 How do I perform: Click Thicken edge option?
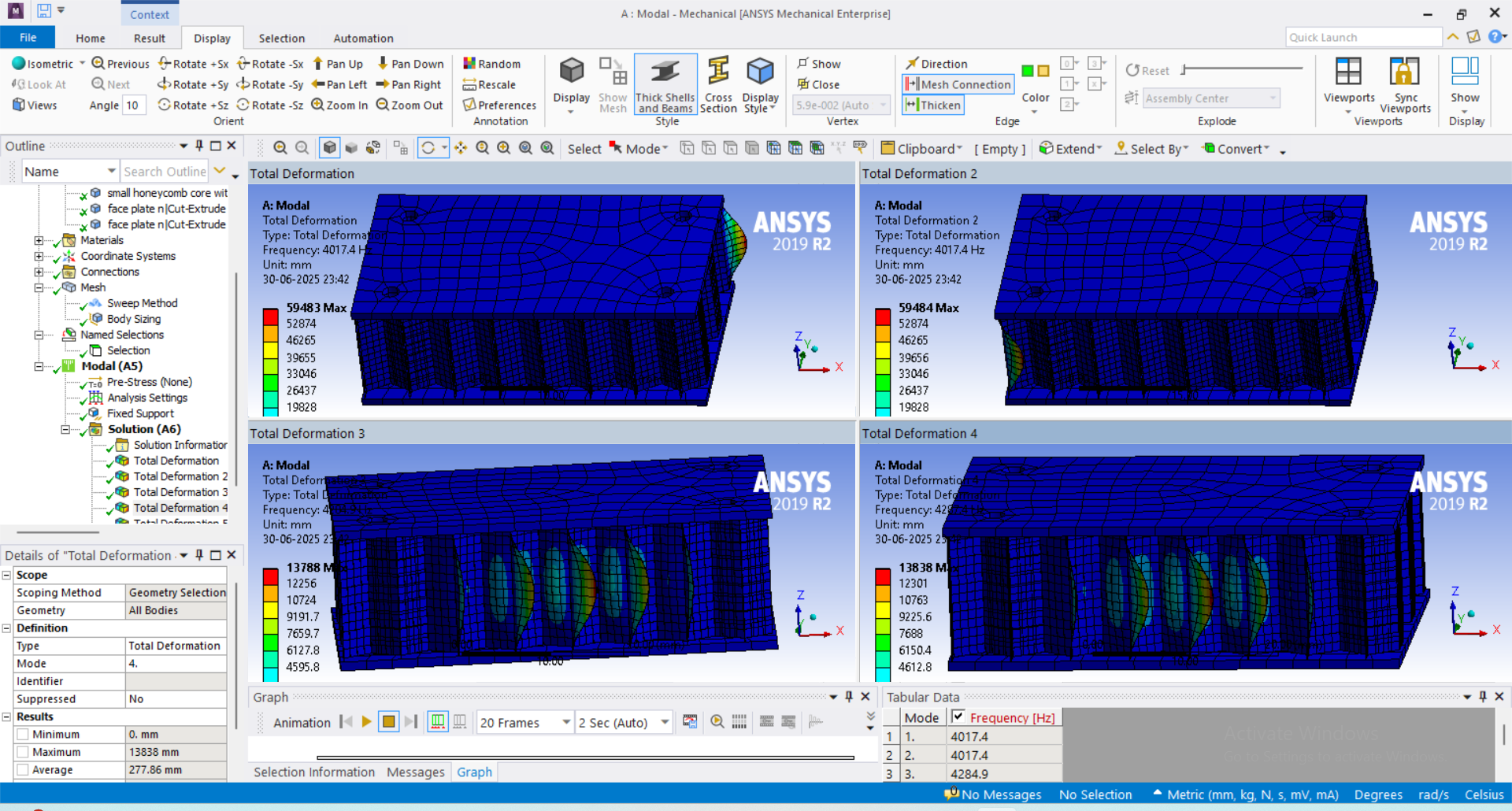pos(933,105)
